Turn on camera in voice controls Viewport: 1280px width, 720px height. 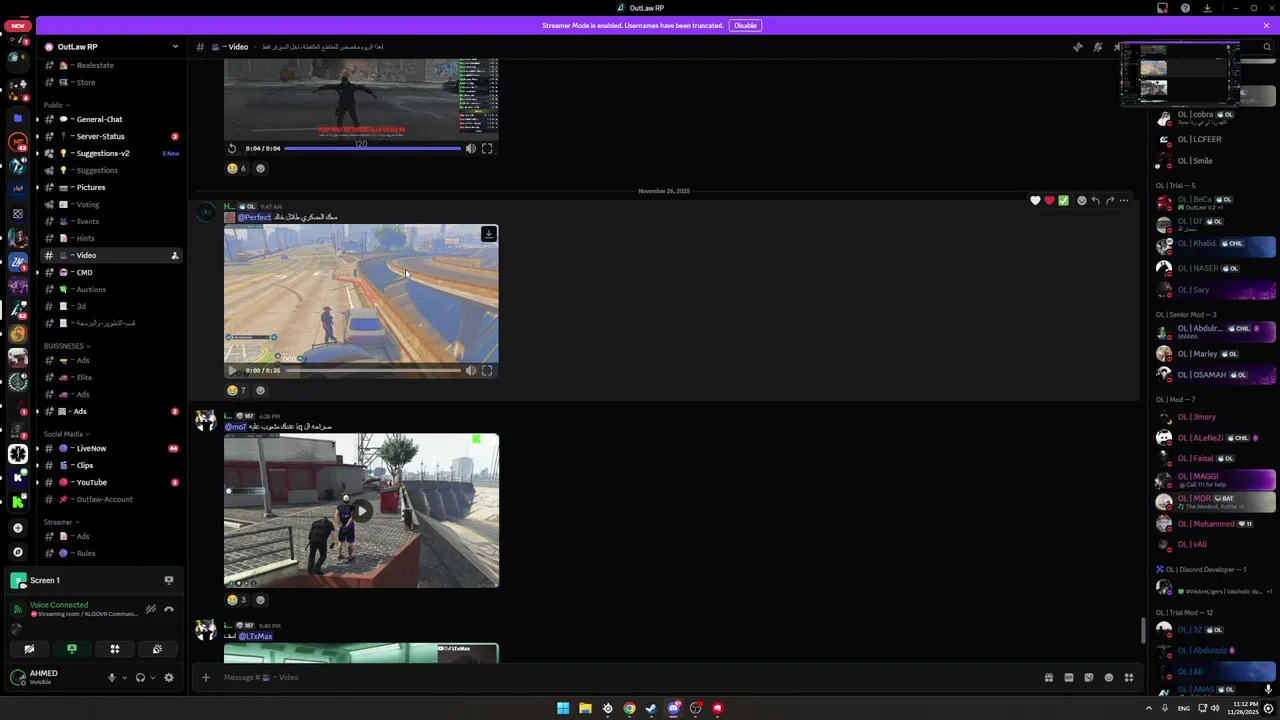pos(29,649)
